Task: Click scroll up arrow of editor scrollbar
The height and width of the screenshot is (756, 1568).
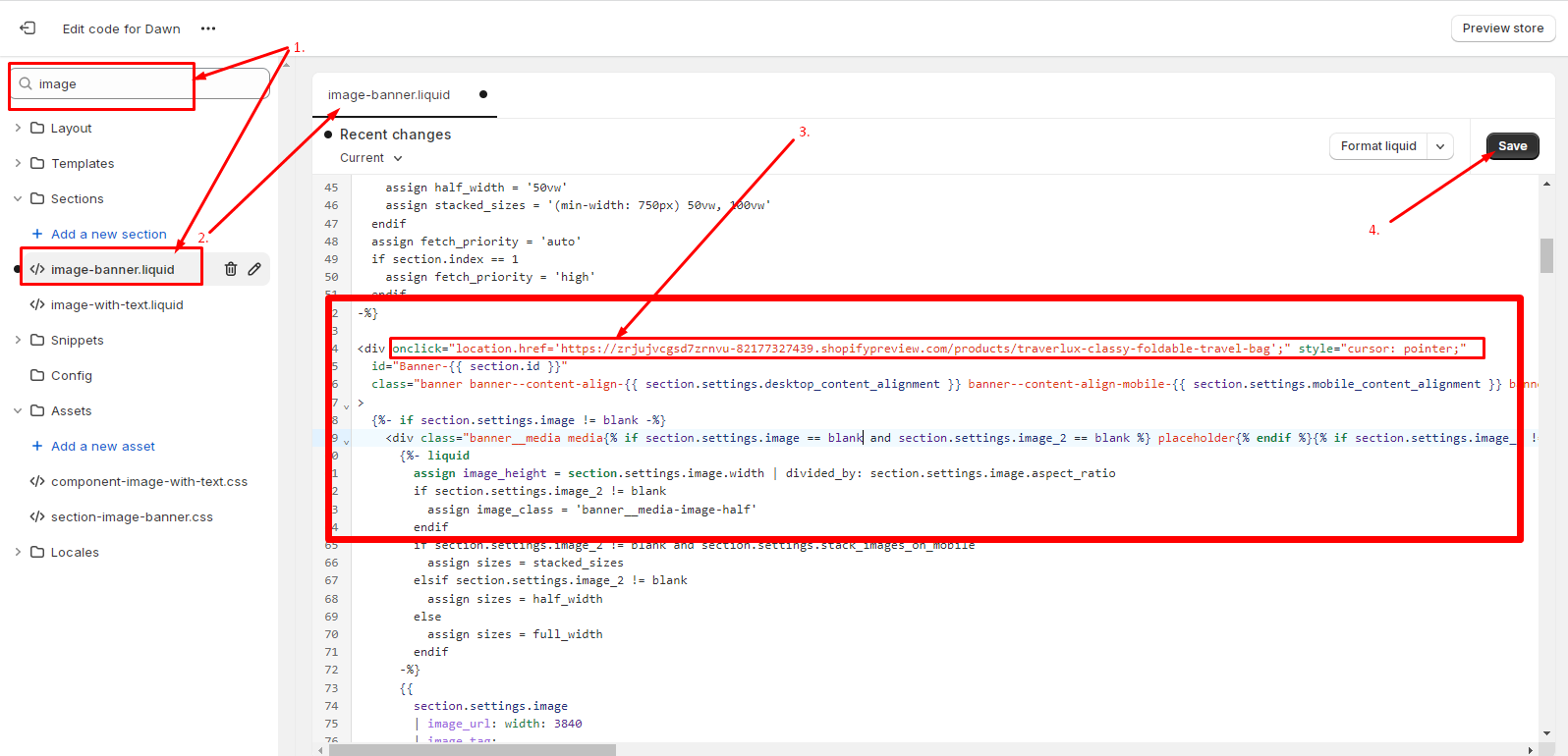Action: point(1546,184)
